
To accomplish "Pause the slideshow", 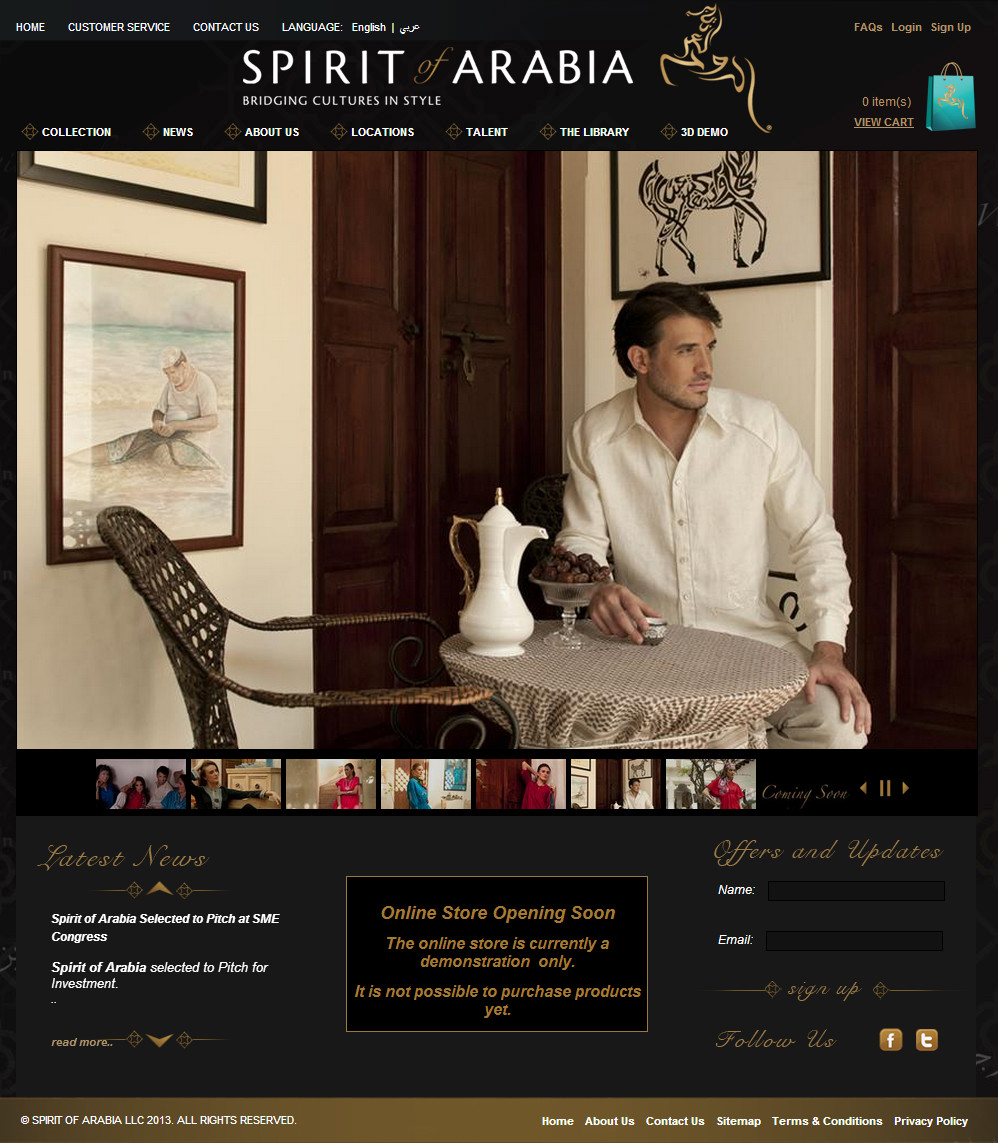I will pos(885,788).
